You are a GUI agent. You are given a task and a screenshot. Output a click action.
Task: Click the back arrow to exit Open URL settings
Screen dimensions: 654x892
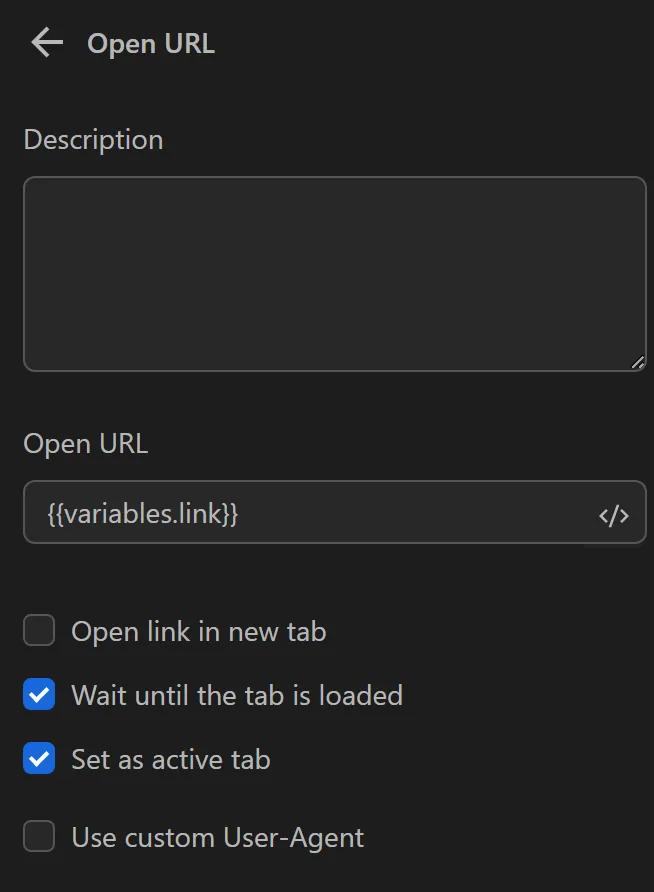45,42
